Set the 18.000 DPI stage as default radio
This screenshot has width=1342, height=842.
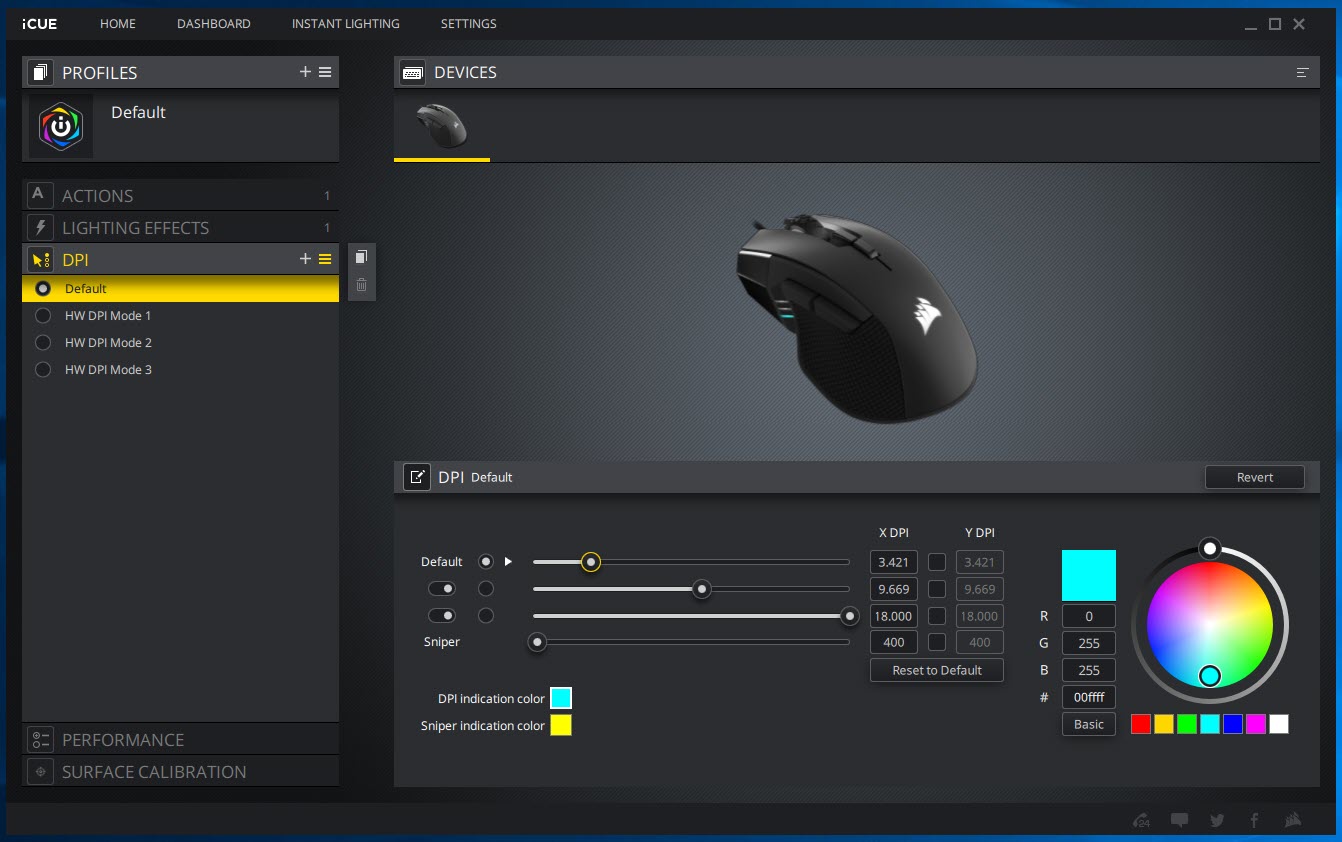486,615
